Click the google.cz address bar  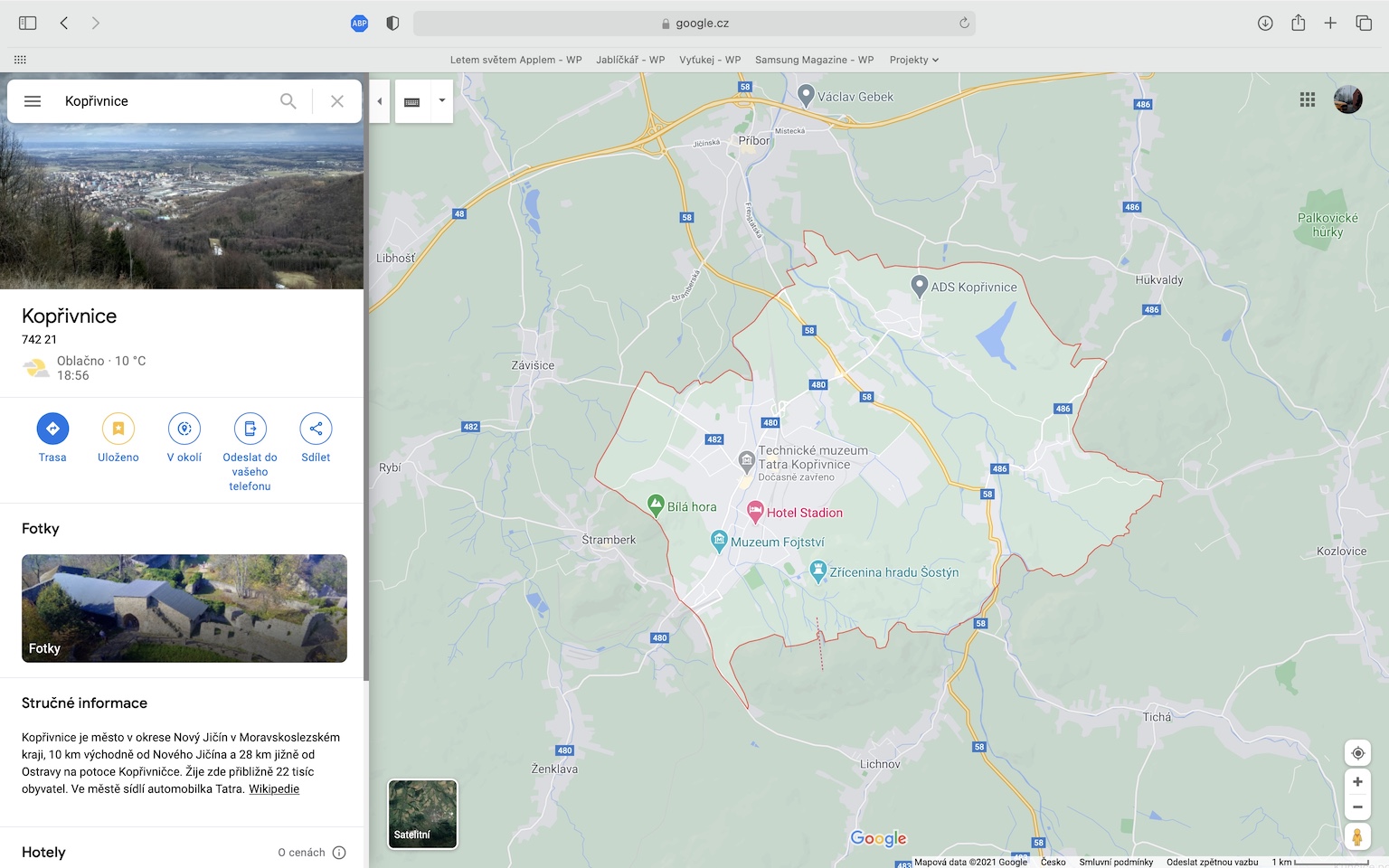point(694,24)
